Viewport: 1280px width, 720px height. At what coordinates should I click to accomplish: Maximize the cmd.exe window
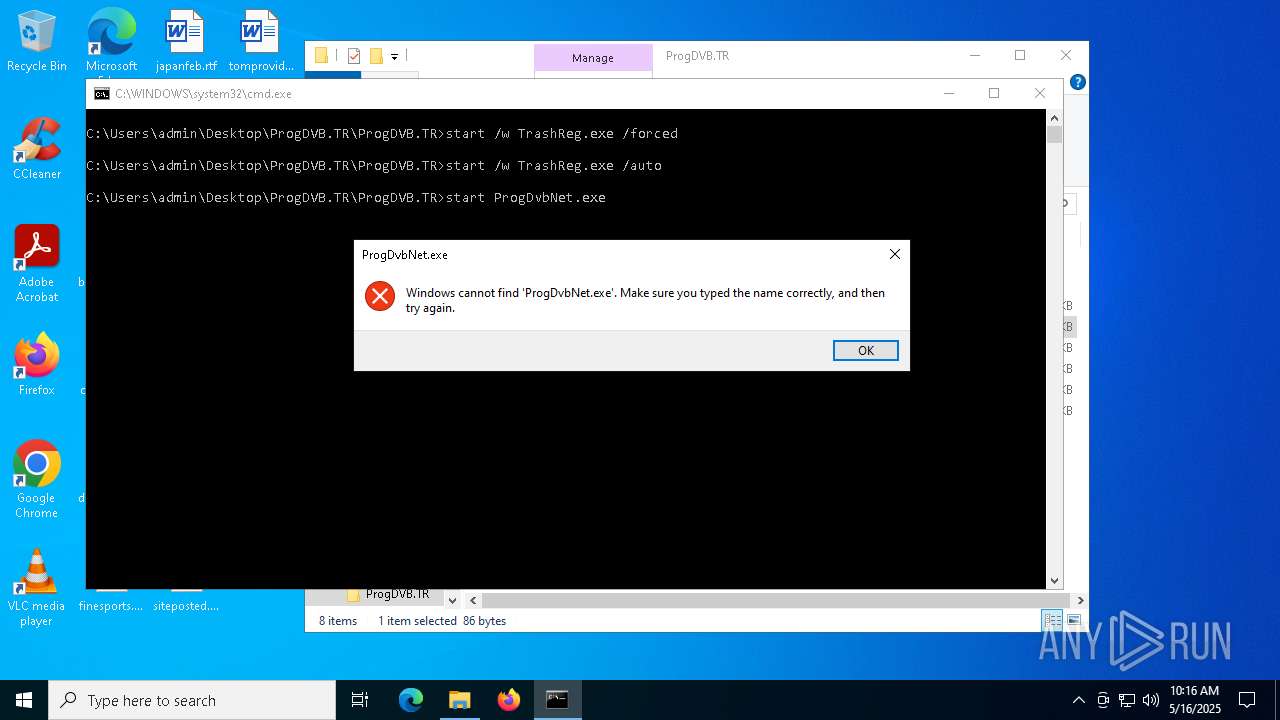pos(994,93)
